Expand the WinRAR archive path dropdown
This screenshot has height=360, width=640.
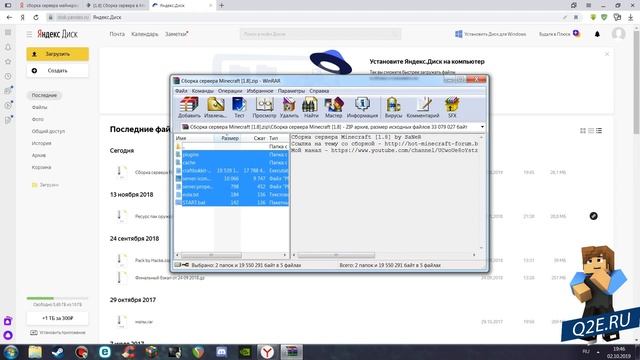482,127
